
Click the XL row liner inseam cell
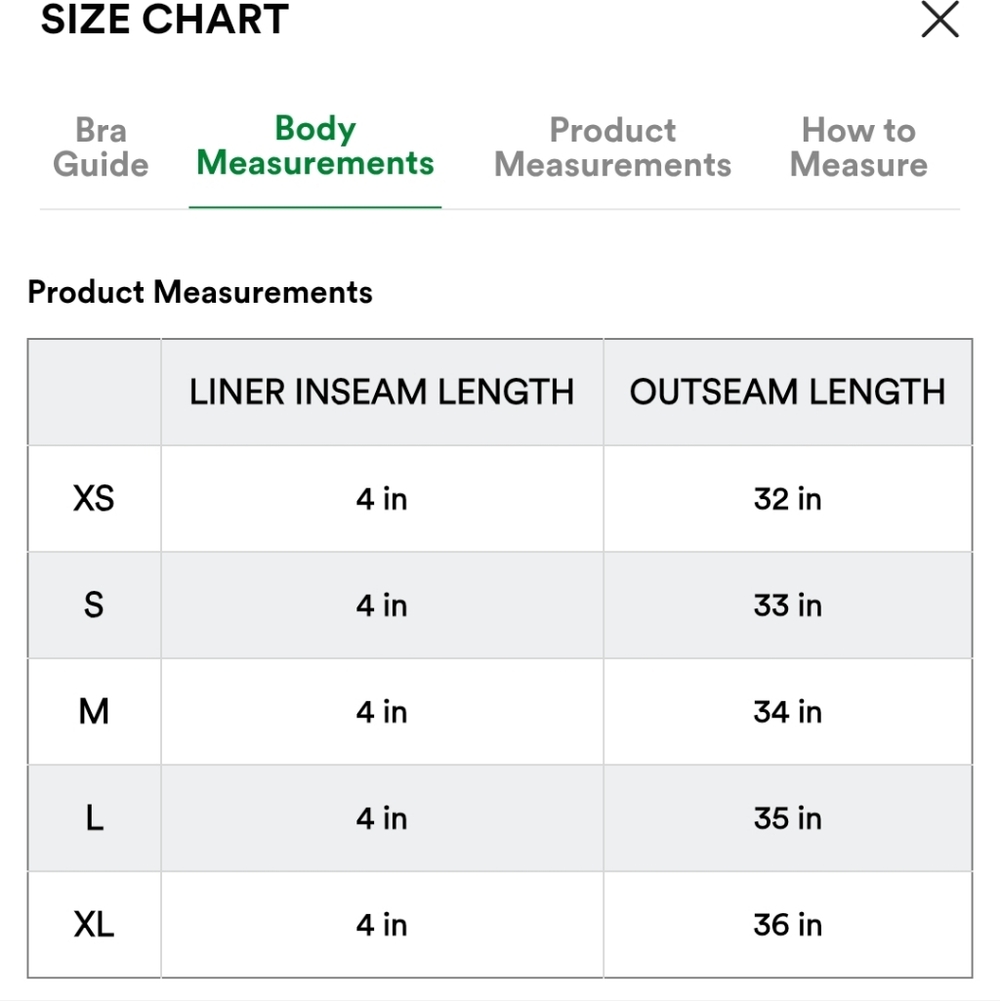(x=382, y=925)
